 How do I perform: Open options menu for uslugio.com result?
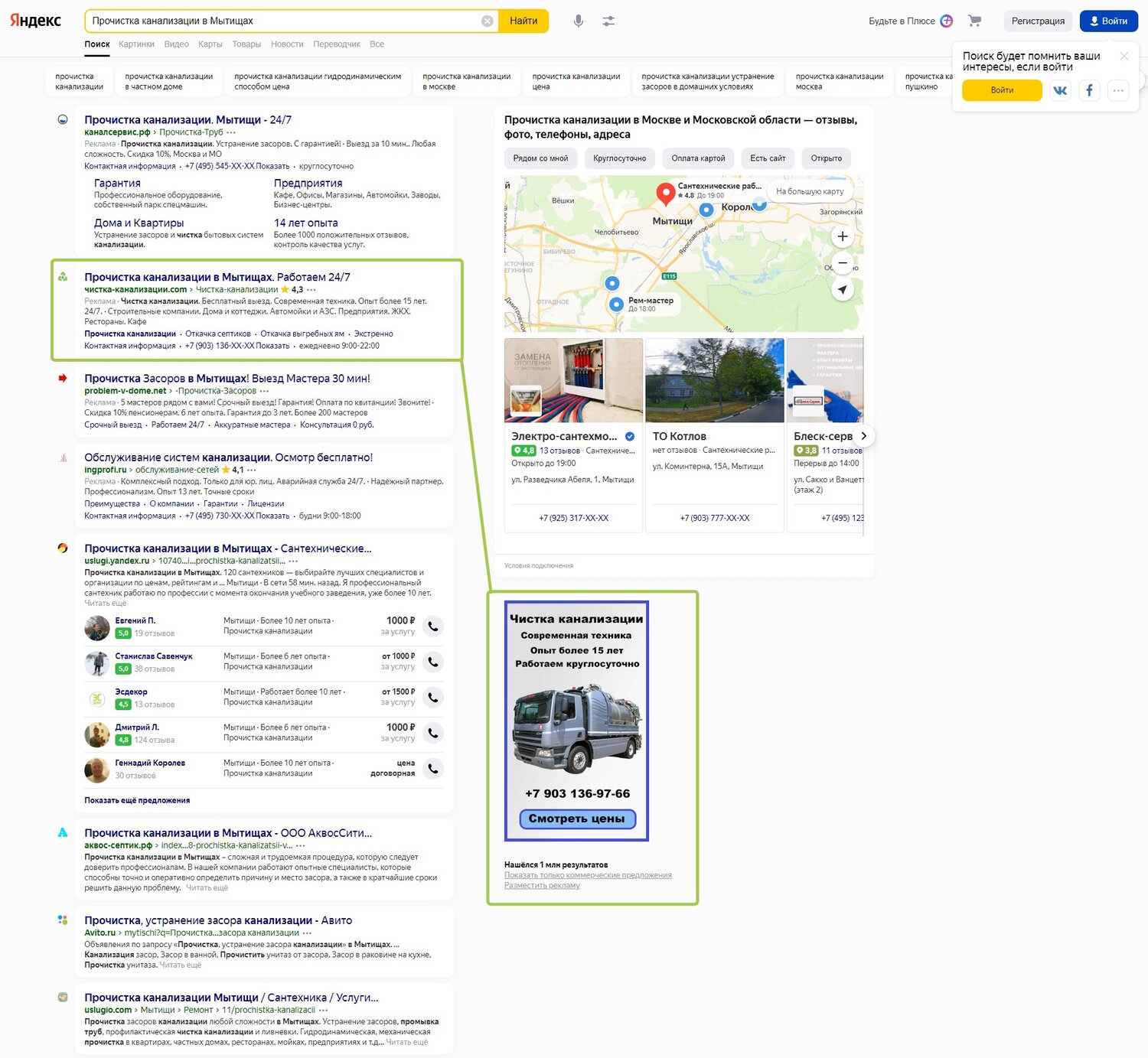click(324, 1010)
